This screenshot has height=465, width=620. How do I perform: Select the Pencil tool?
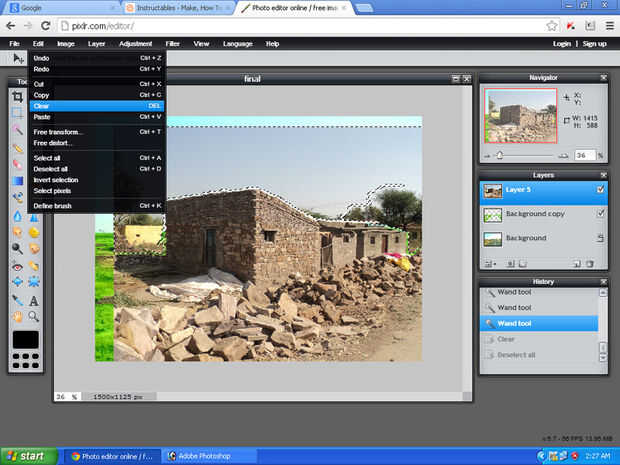coord(17,148)
